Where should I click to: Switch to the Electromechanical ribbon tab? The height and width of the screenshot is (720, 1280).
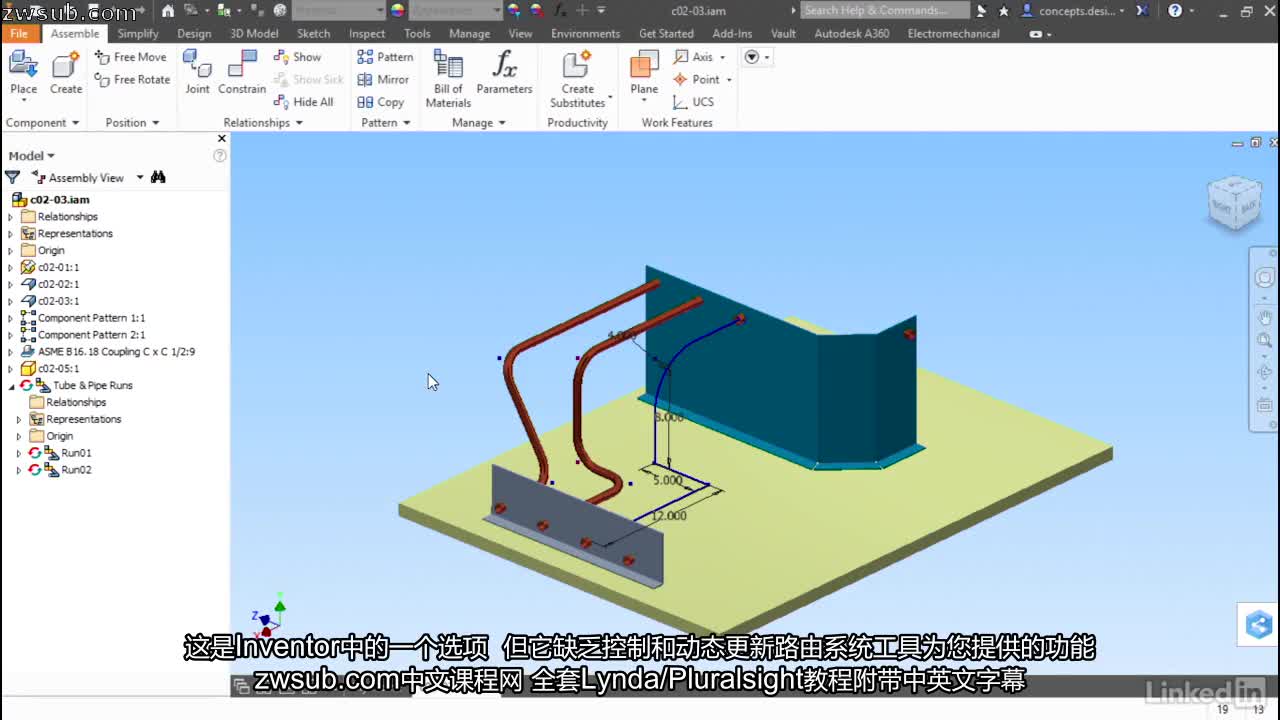coord(952,33)
